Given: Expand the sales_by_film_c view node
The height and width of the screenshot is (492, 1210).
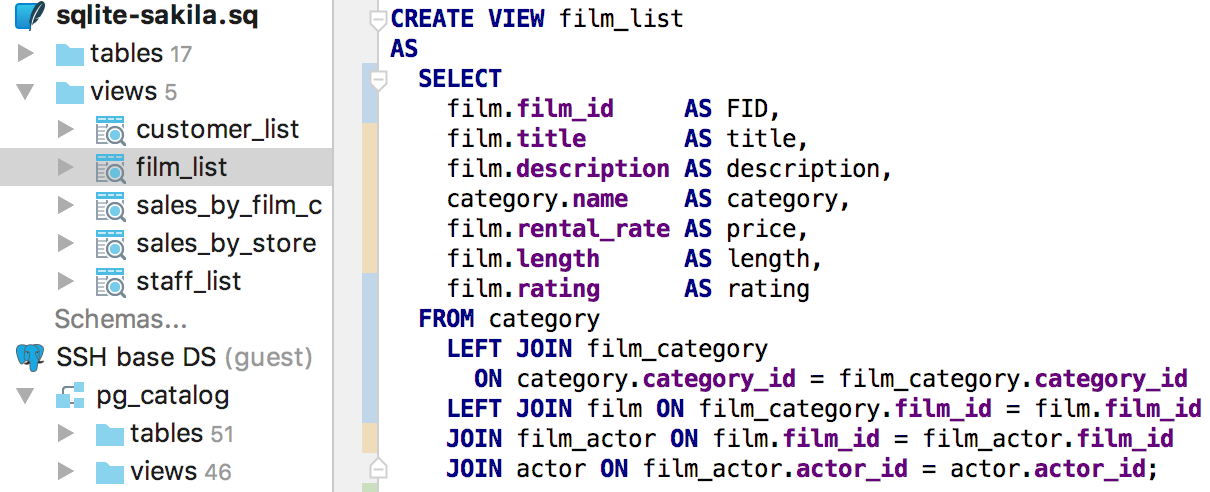Looking at the screenshot, I should click(66, 206).
